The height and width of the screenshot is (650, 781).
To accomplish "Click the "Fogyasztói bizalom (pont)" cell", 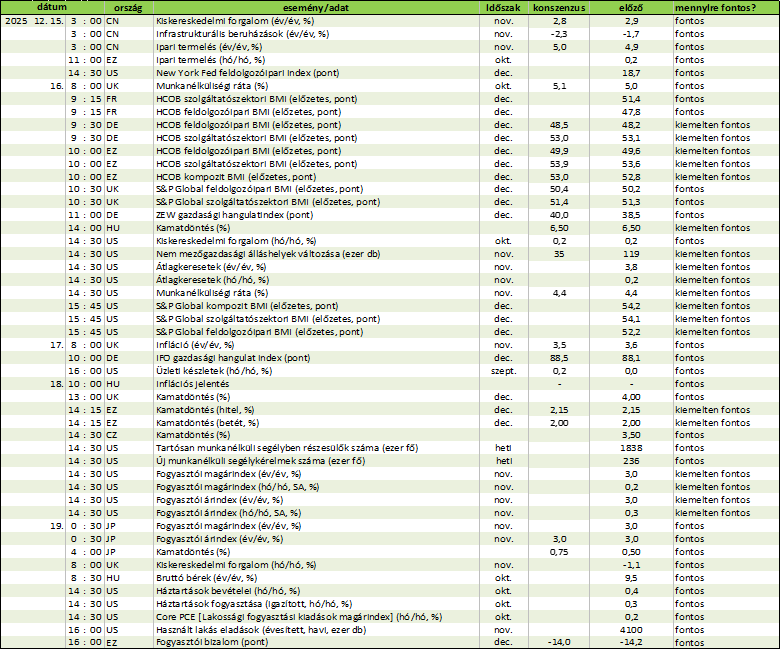I will tap(316, 643).
